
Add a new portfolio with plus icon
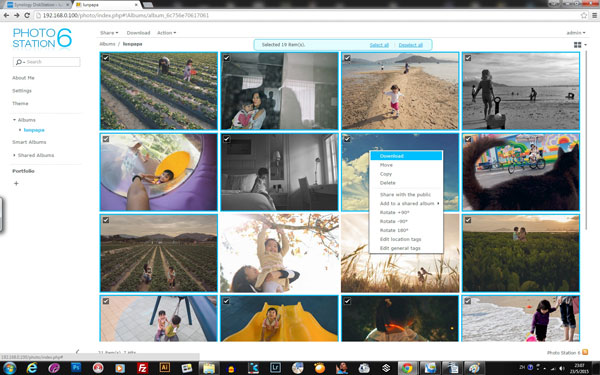16,183
